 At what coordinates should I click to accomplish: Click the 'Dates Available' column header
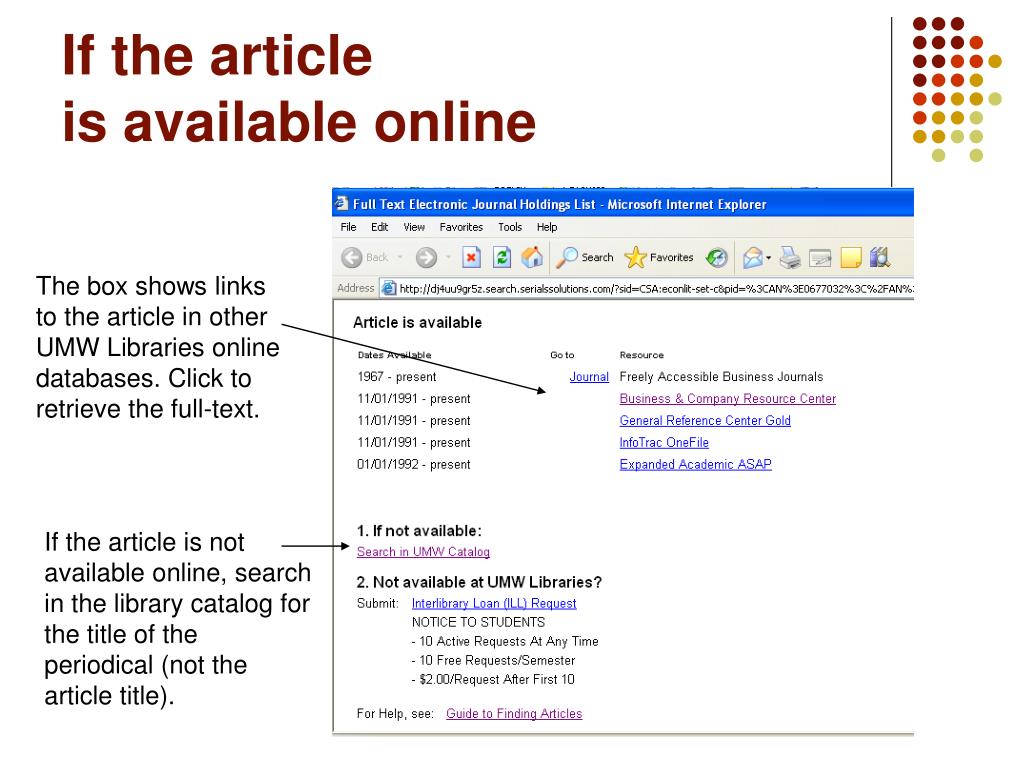coord(394,355)
